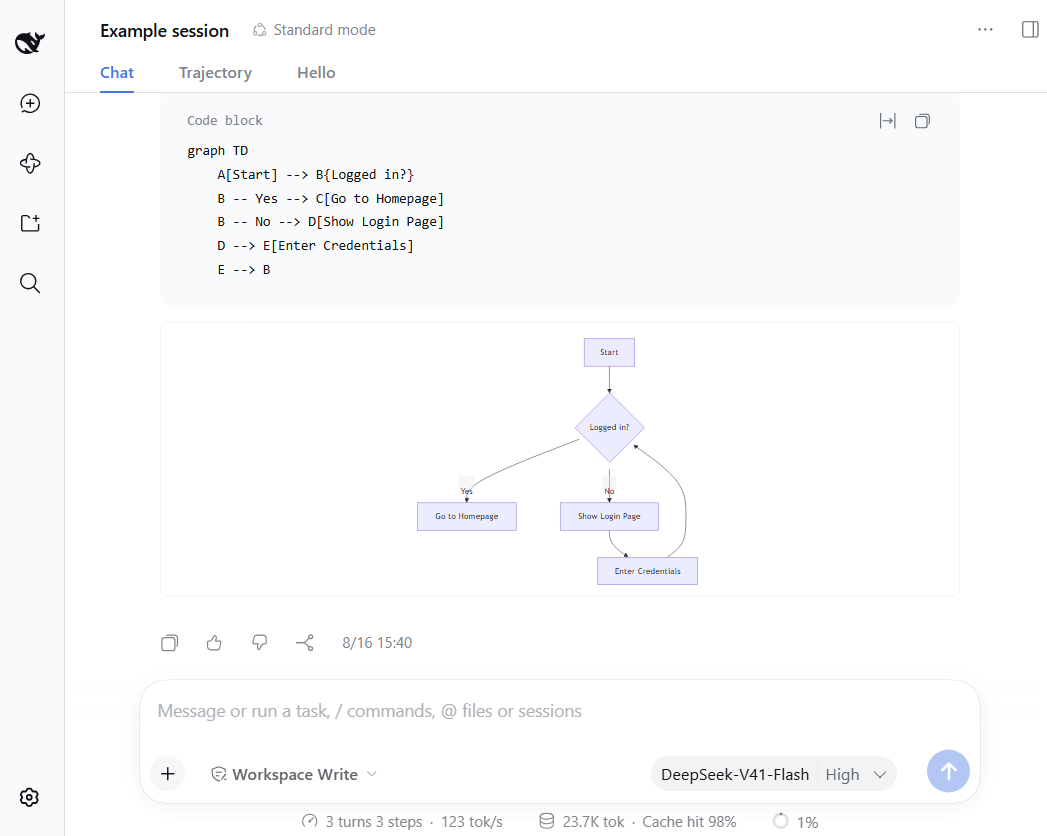
Task: Start a new chat from sidebar
Action: [x=30, y=103]
